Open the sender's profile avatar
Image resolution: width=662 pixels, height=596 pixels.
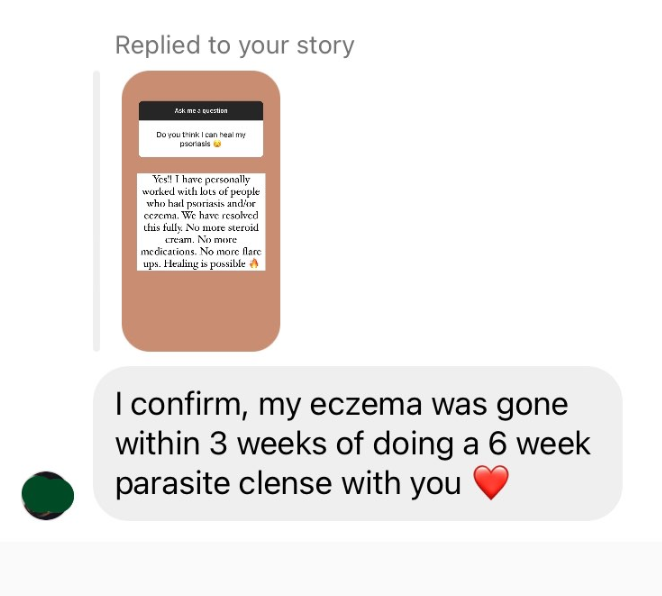(48, 496)
